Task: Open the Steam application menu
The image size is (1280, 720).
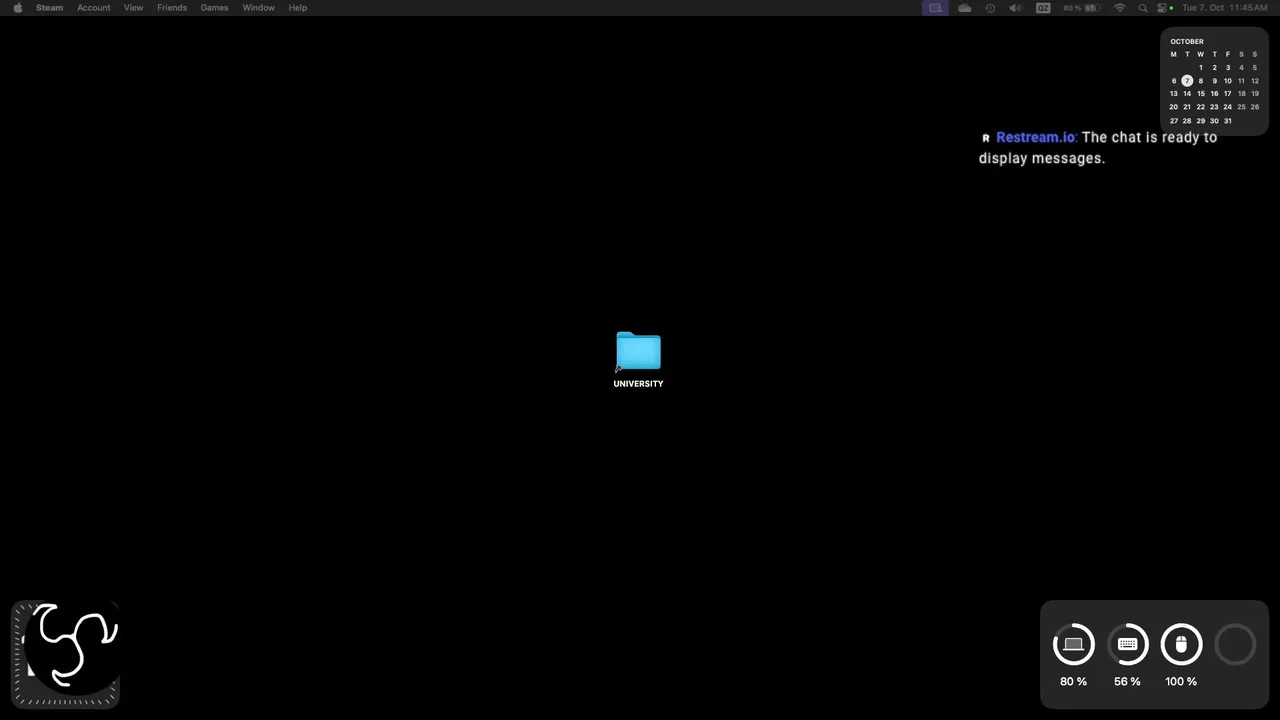Action: point(49,7)
